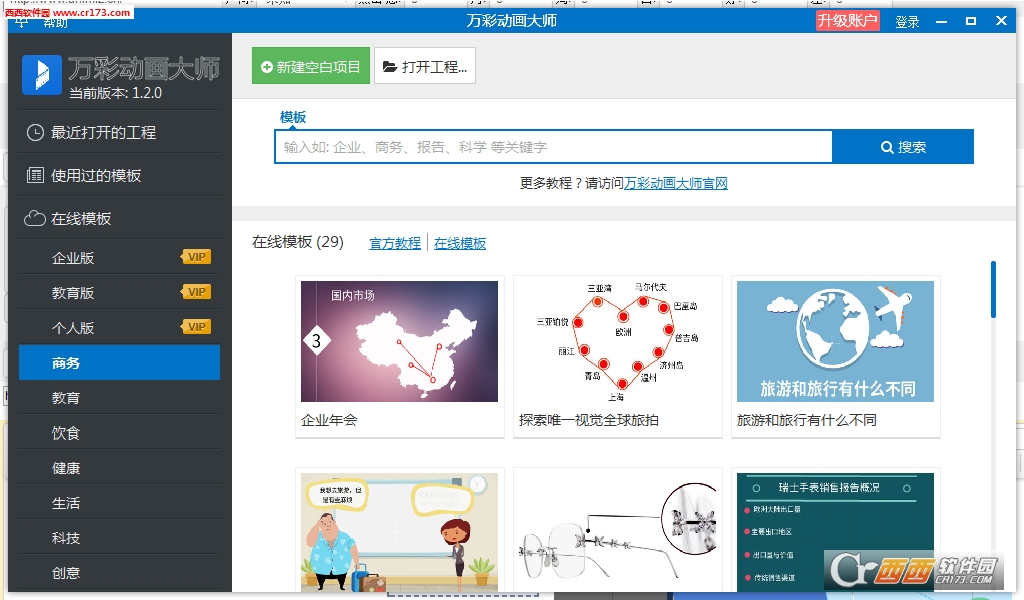This screenshot has width=1024, height=600.
Task: Open the 企业年会 template thumbnail
Action: pyautogui.click(x=399, y=341)
